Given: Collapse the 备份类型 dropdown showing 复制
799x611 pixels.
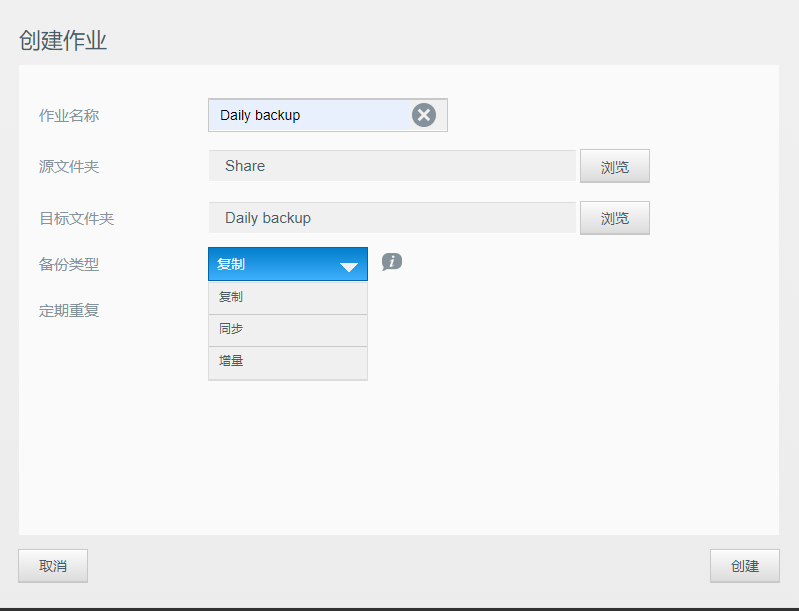Looking at the screenshot, I should pos(288,264).
